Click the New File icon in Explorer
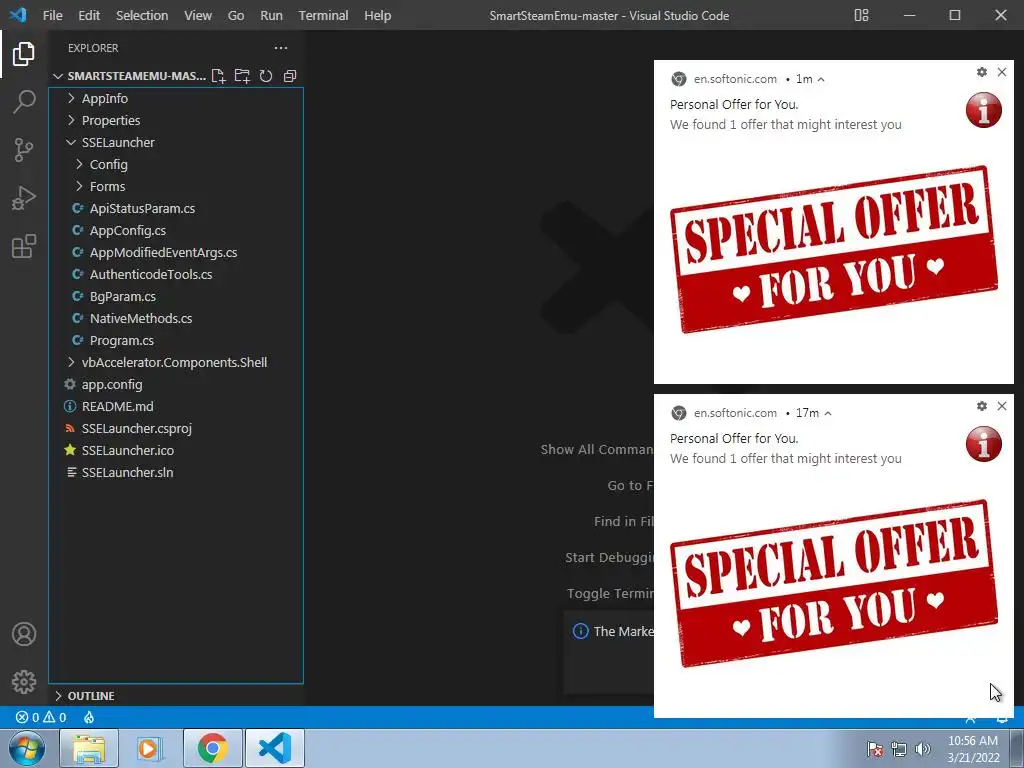Viewport: 1024px width, 768px height. pyautogui.click(x=219, y=76)
